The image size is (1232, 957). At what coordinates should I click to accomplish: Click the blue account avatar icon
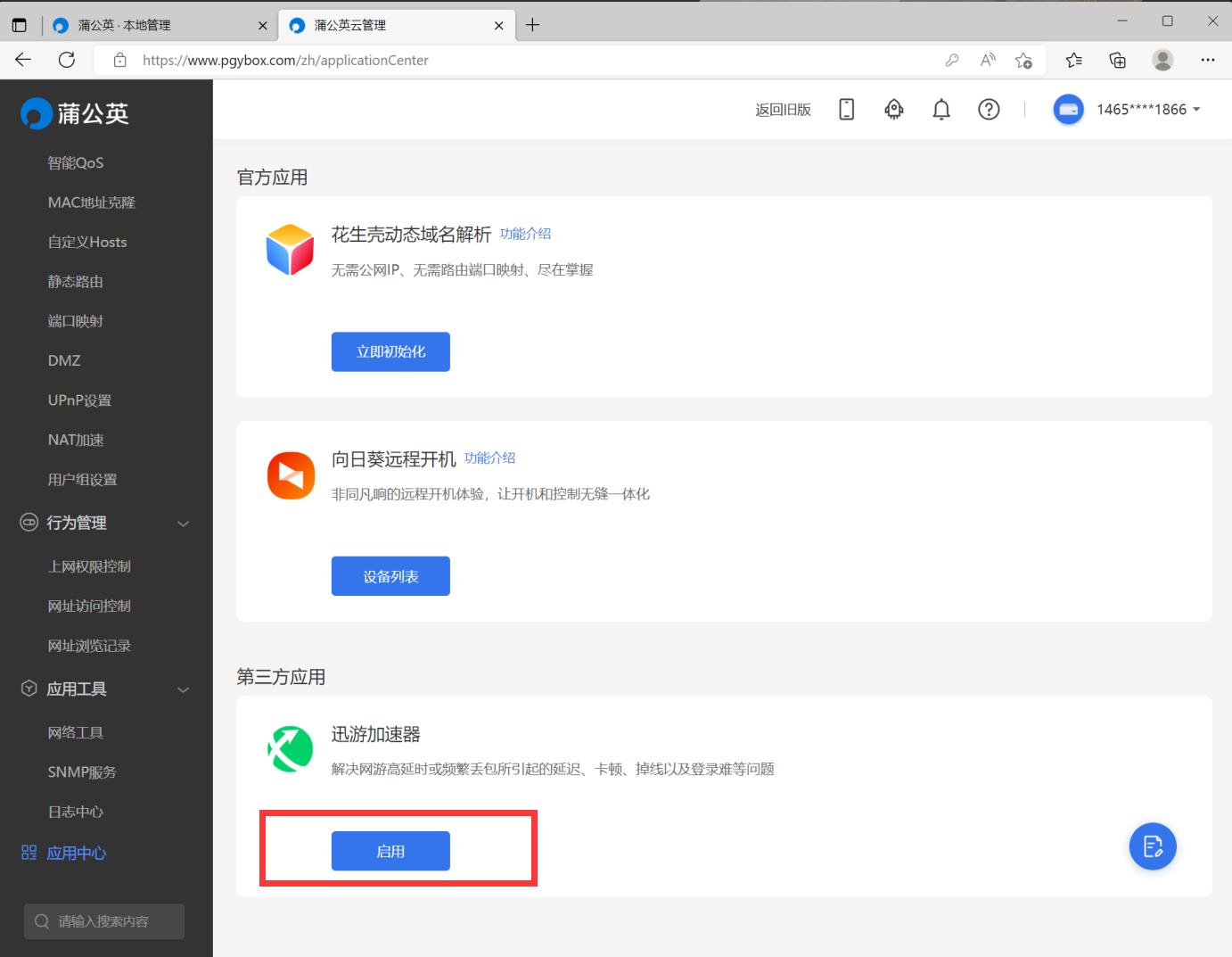coord(1068,109)
